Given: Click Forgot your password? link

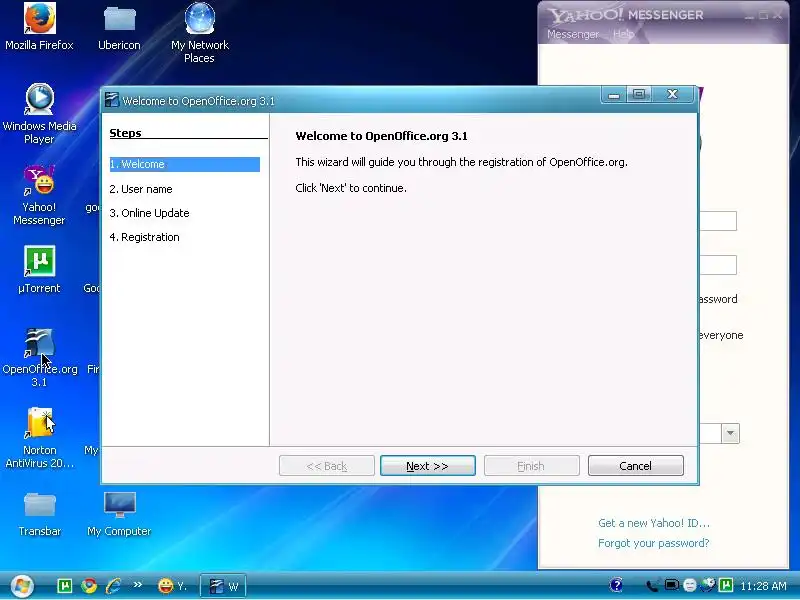Looking at the screenshot, I should point(654,543).
